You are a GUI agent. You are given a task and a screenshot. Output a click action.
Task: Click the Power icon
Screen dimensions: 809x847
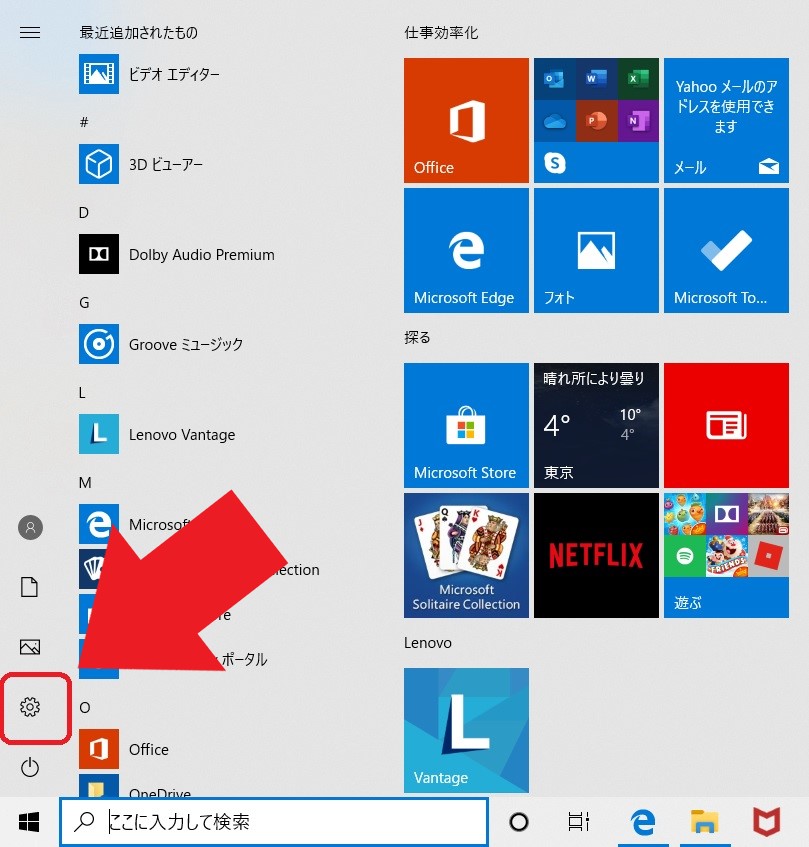coord(30,767)
